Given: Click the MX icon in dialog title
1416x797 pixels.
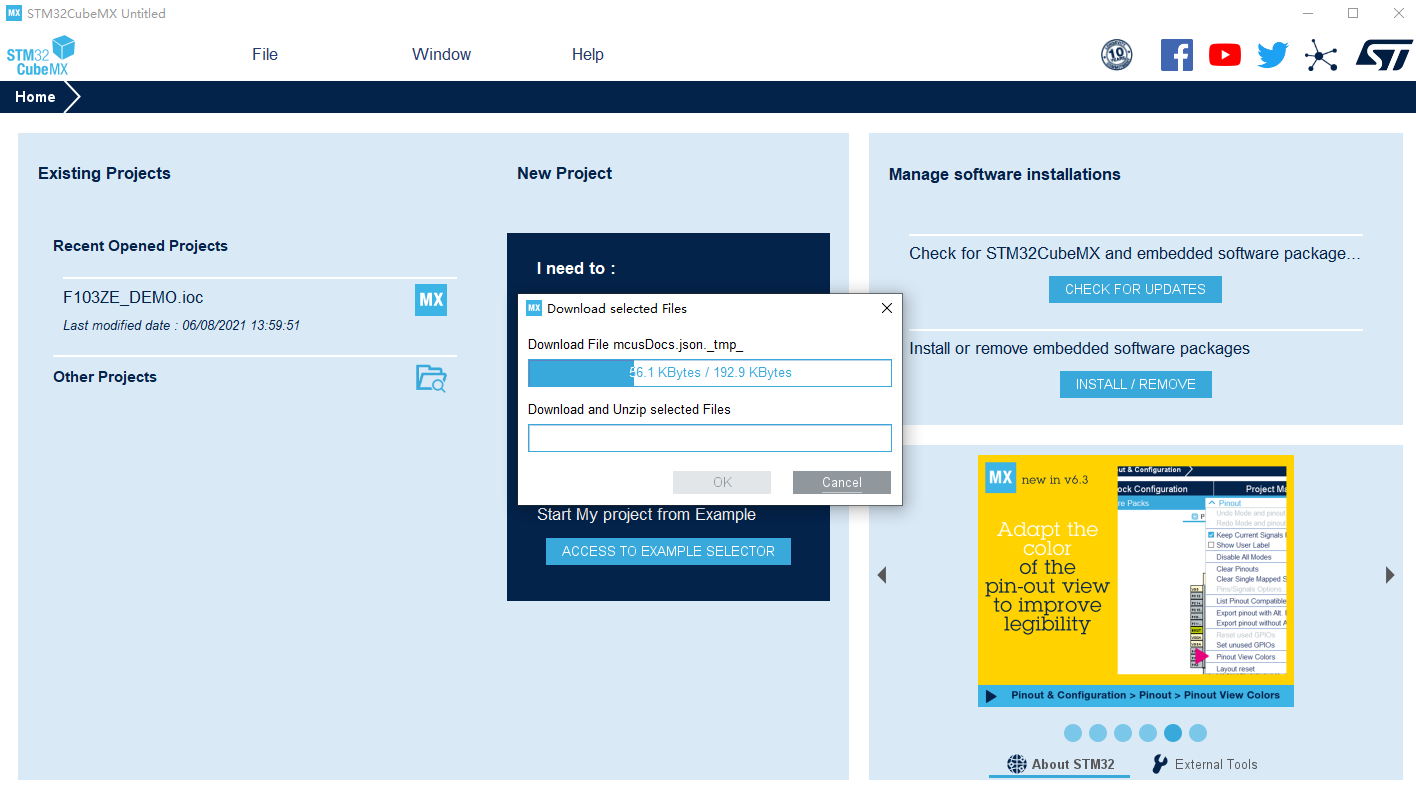Looking at the screenshot, I should pos(534,308).
